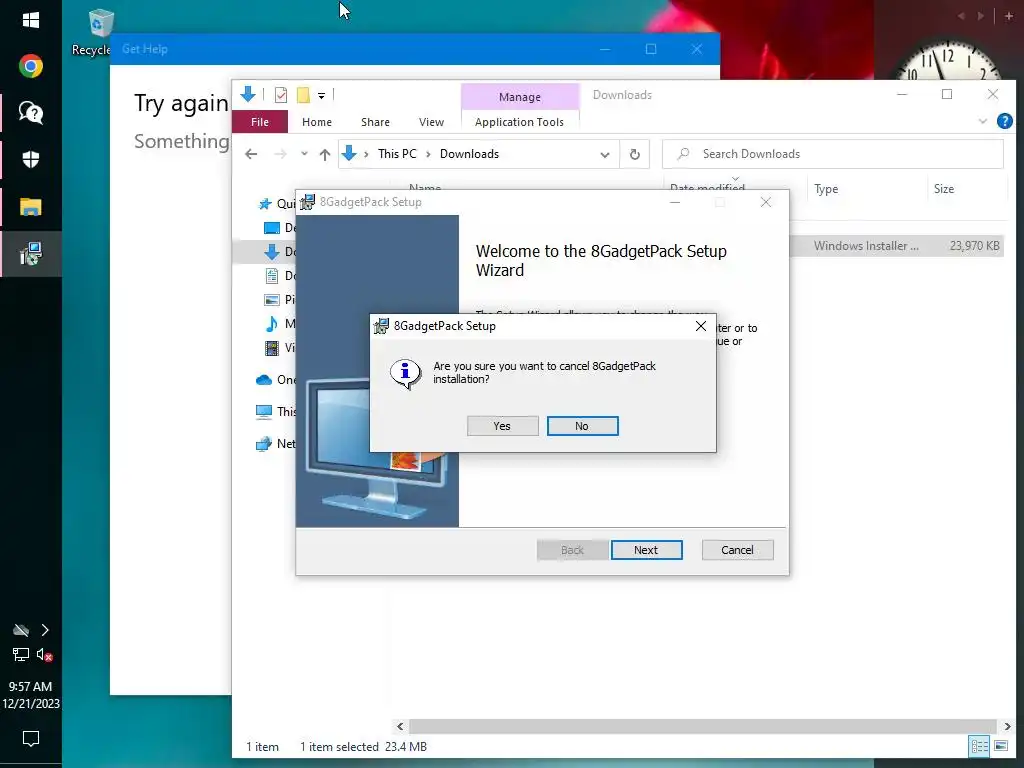Confirm cancel by clicking Yes
Image resolution: width=1024 pixels, height=768 pixels.
click(502, 426)
